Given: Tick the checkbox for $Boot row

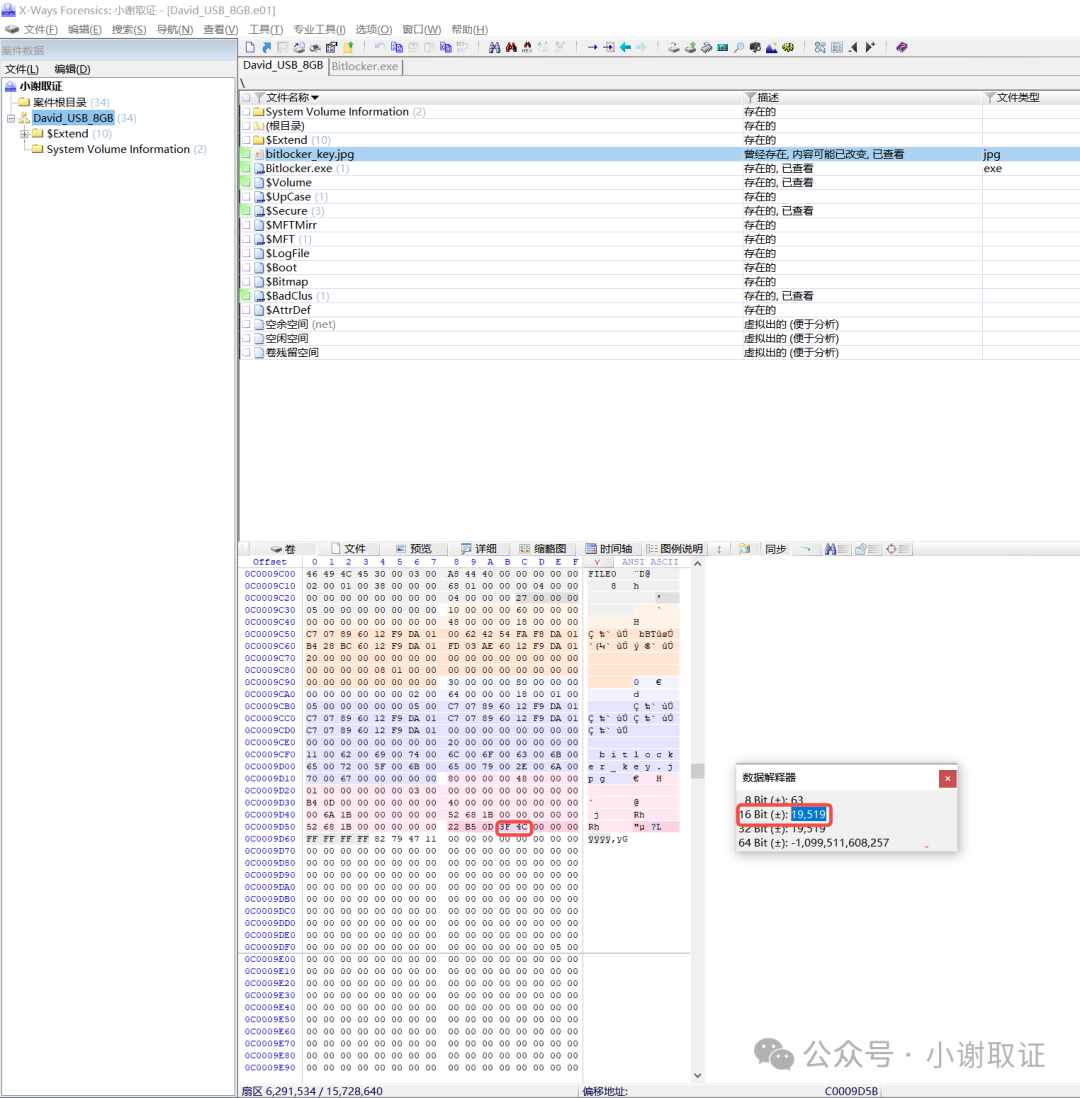Looking at the screenshot, I should click(246, 267).
